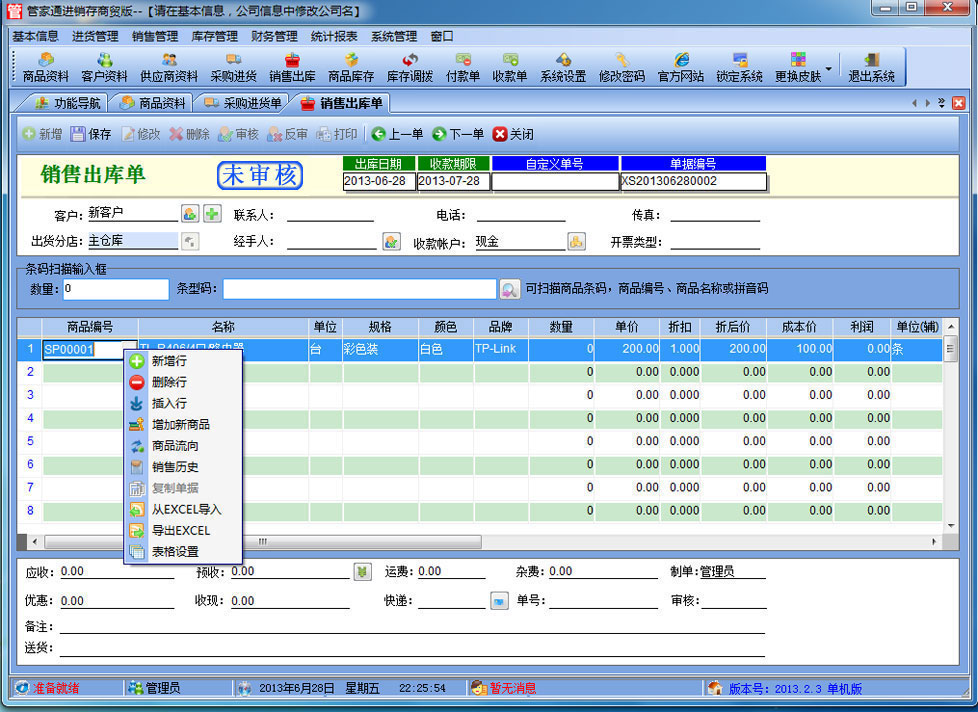This screenshot has width=978, height=712.
Task: Click the customer lookup icon beside 新客户
Action: pos(190,213)
